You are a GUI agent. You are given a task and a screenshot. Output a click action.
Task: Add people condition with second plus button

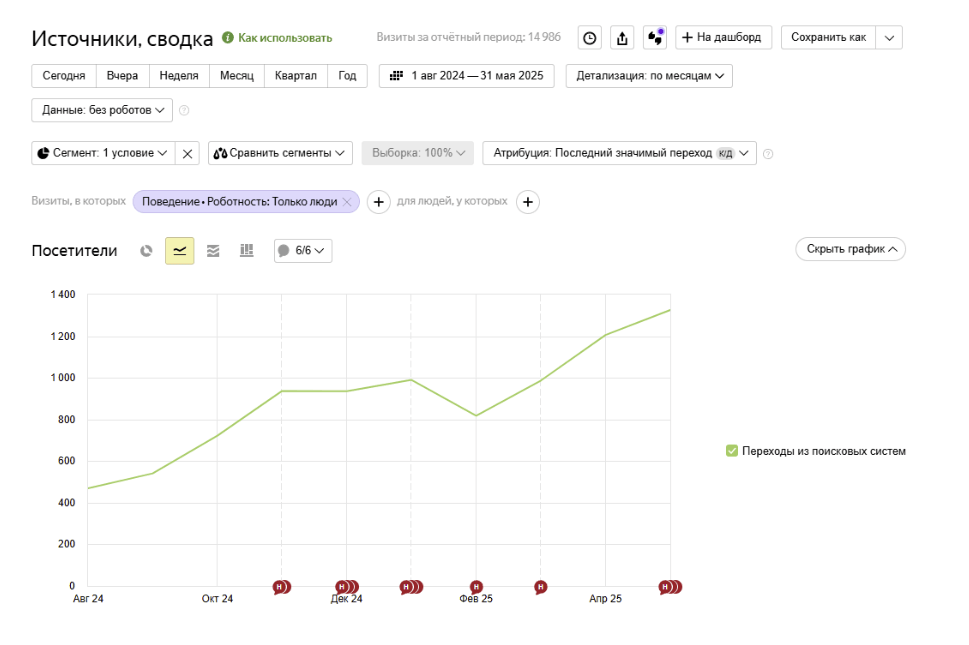(528, 202)
